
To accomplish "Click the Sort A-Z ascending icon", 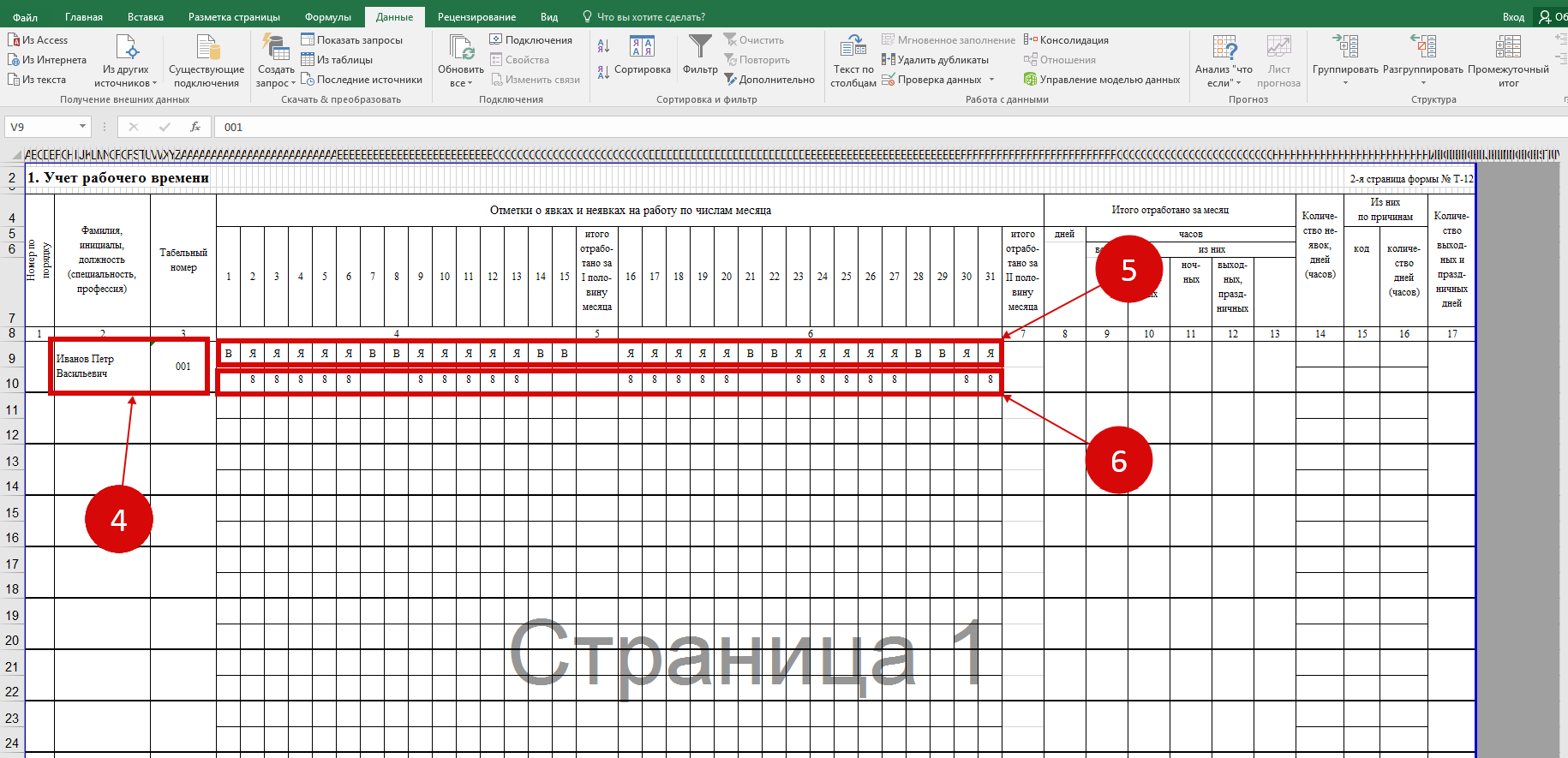I will 603,45.
